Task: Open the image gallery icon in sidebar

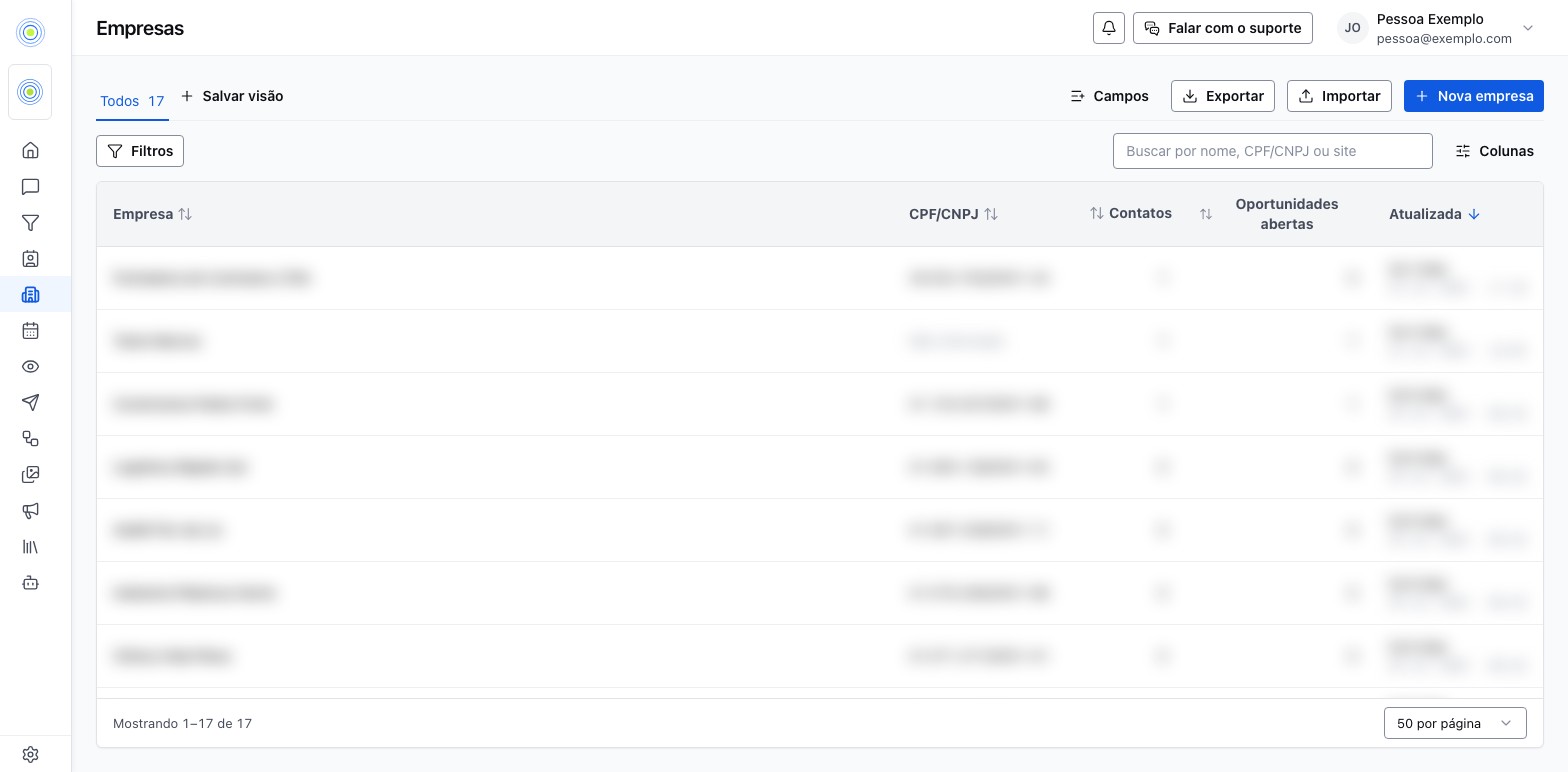Action: pos(31,474)
